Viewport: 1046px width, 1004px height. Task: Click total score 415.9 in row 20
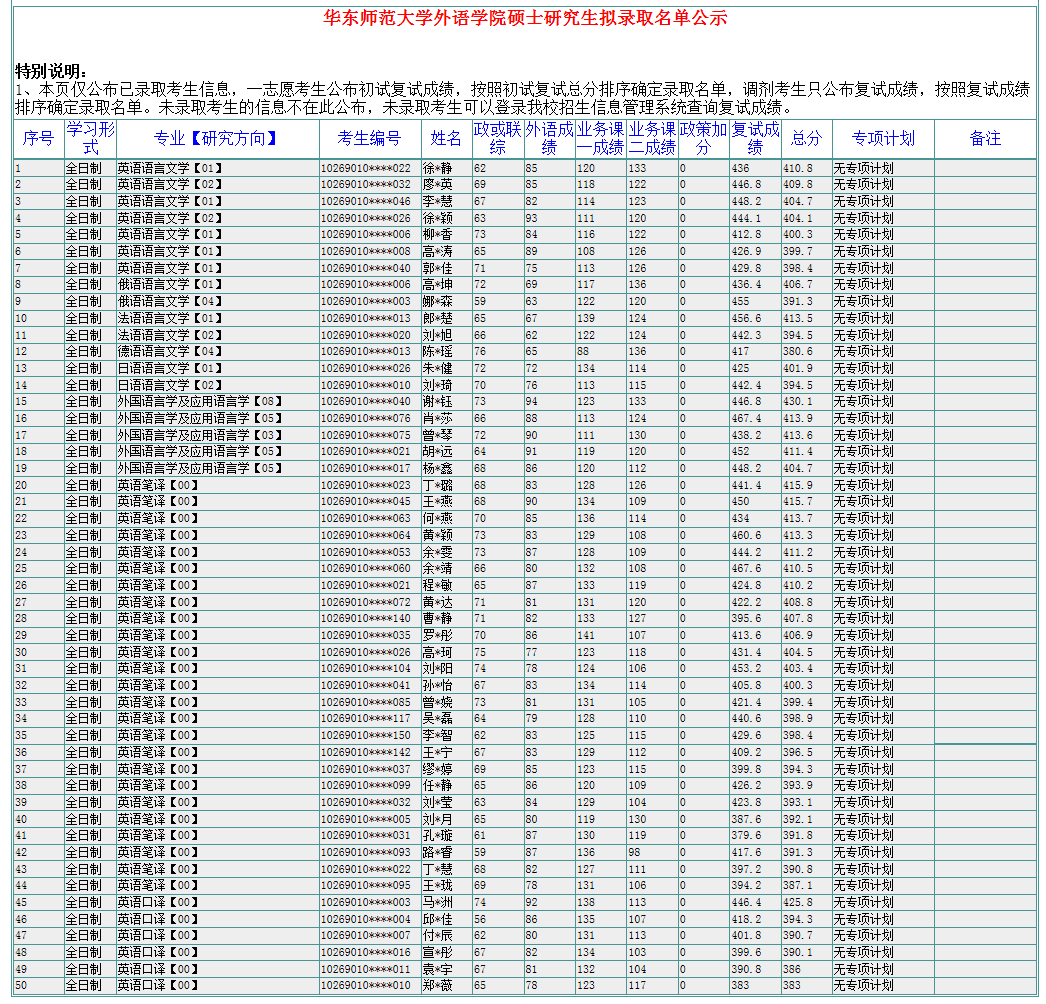pos(798,486)
